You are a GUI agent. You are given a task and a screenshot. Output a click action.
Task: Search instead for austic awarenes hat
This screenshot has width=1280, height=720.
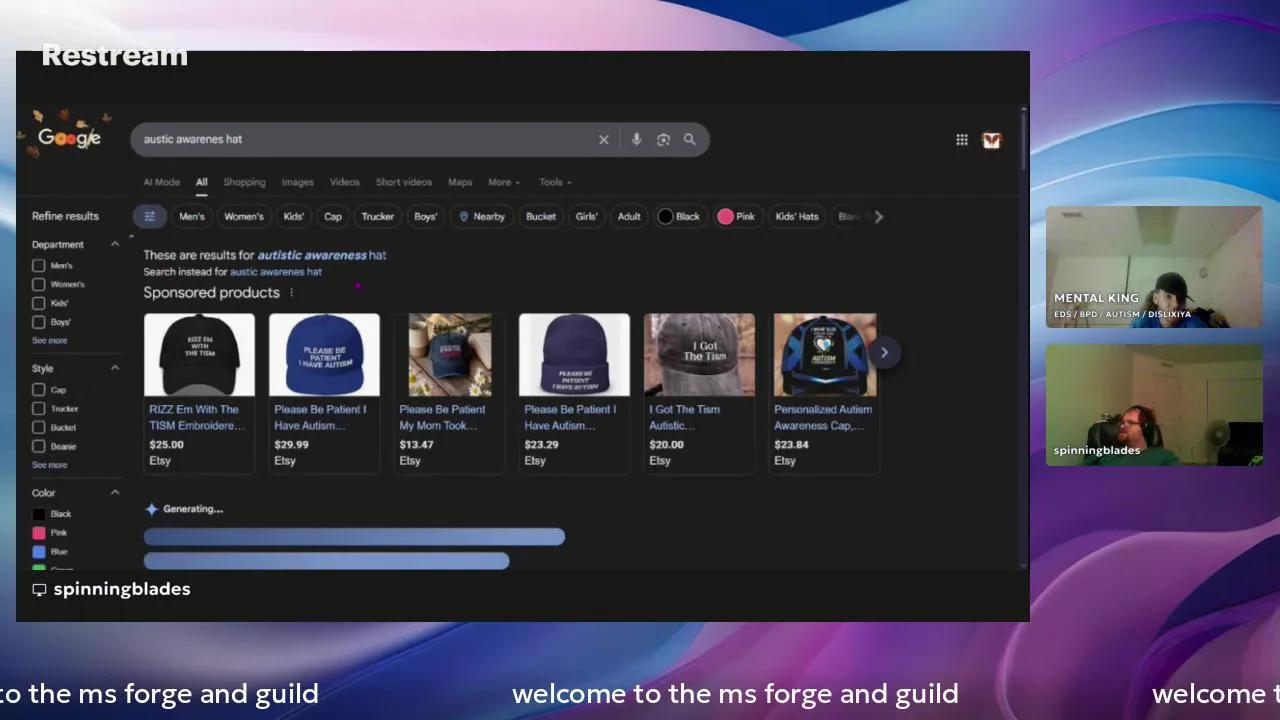click(276, 272)
